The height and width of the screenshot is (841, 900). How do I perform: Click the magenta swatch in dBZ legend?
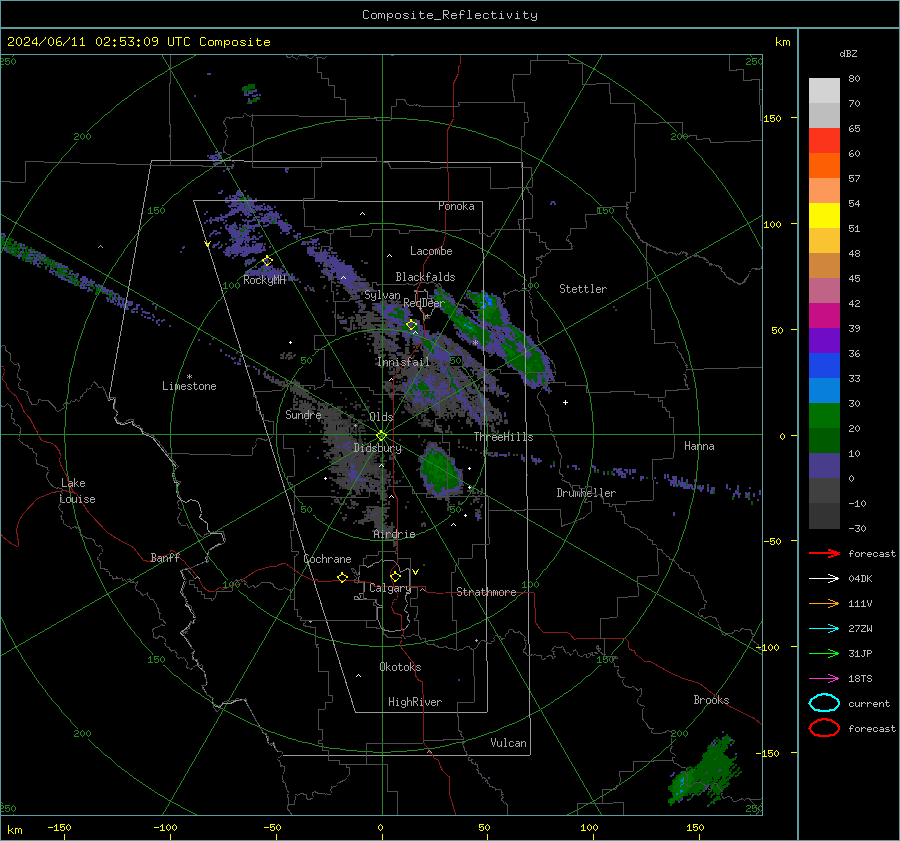click(x=824, y=315)
